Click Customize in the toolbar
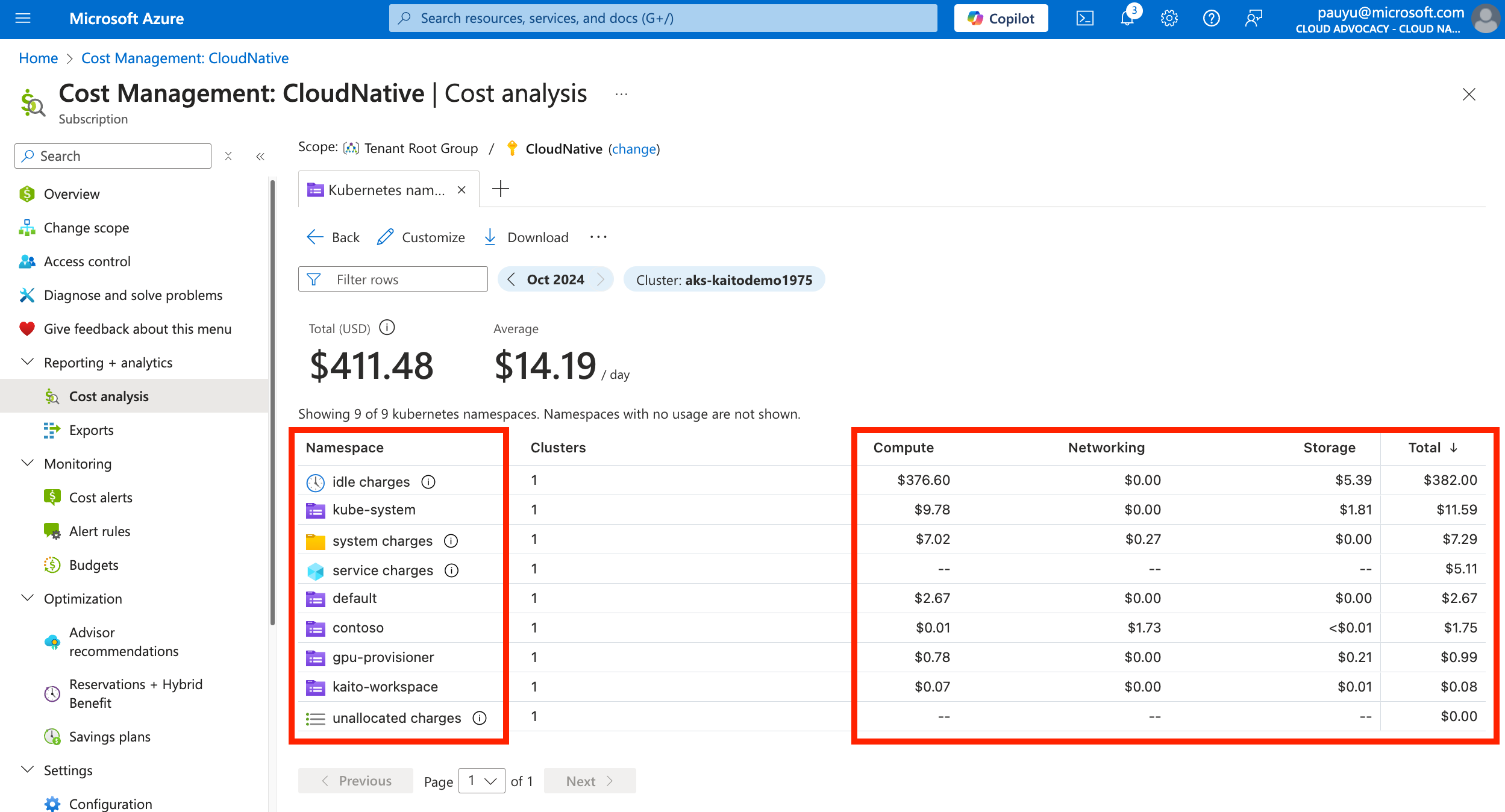The width and height of the screenshot is (1505, 812). point(421,237)
